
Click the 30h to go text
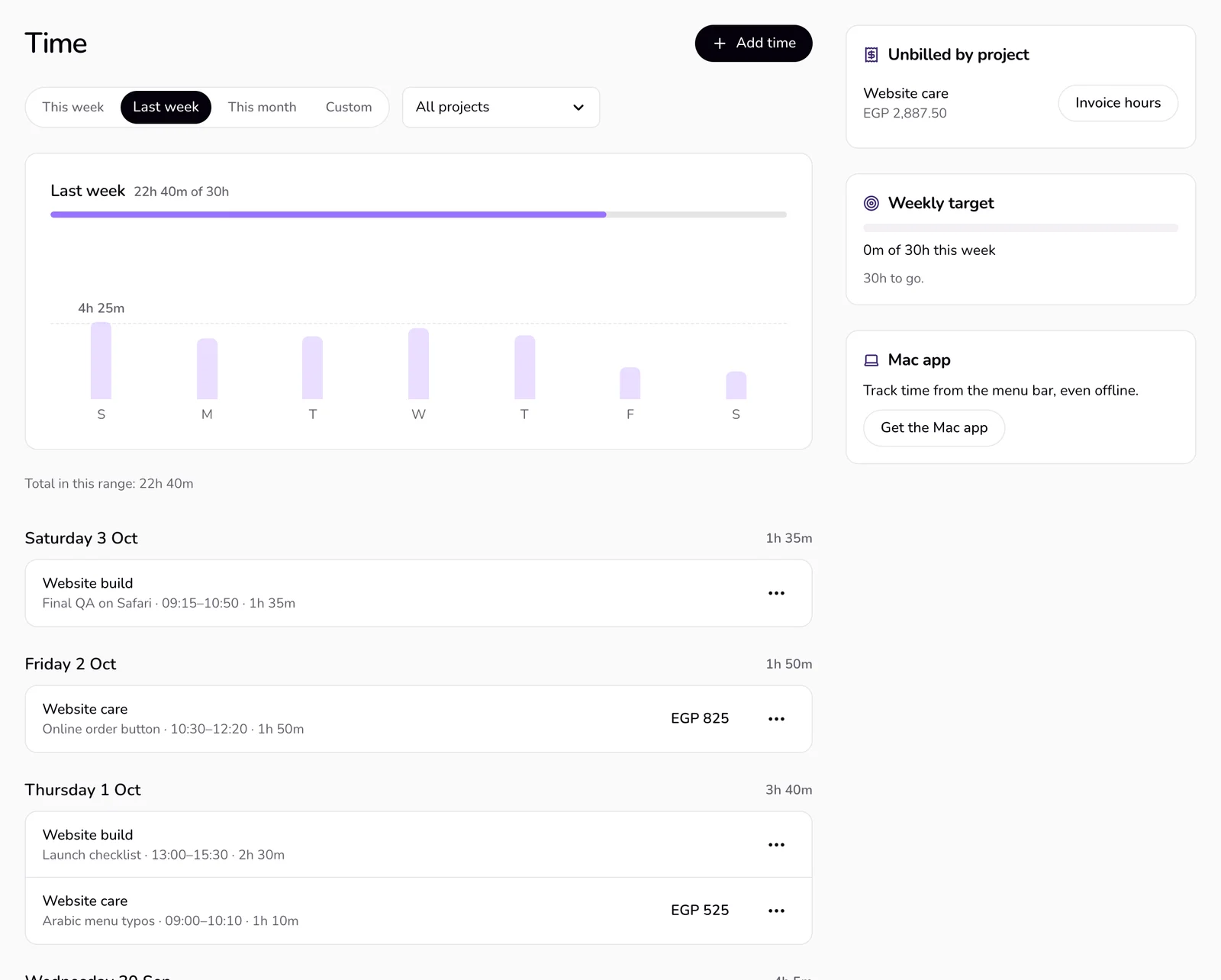point(893,279)
